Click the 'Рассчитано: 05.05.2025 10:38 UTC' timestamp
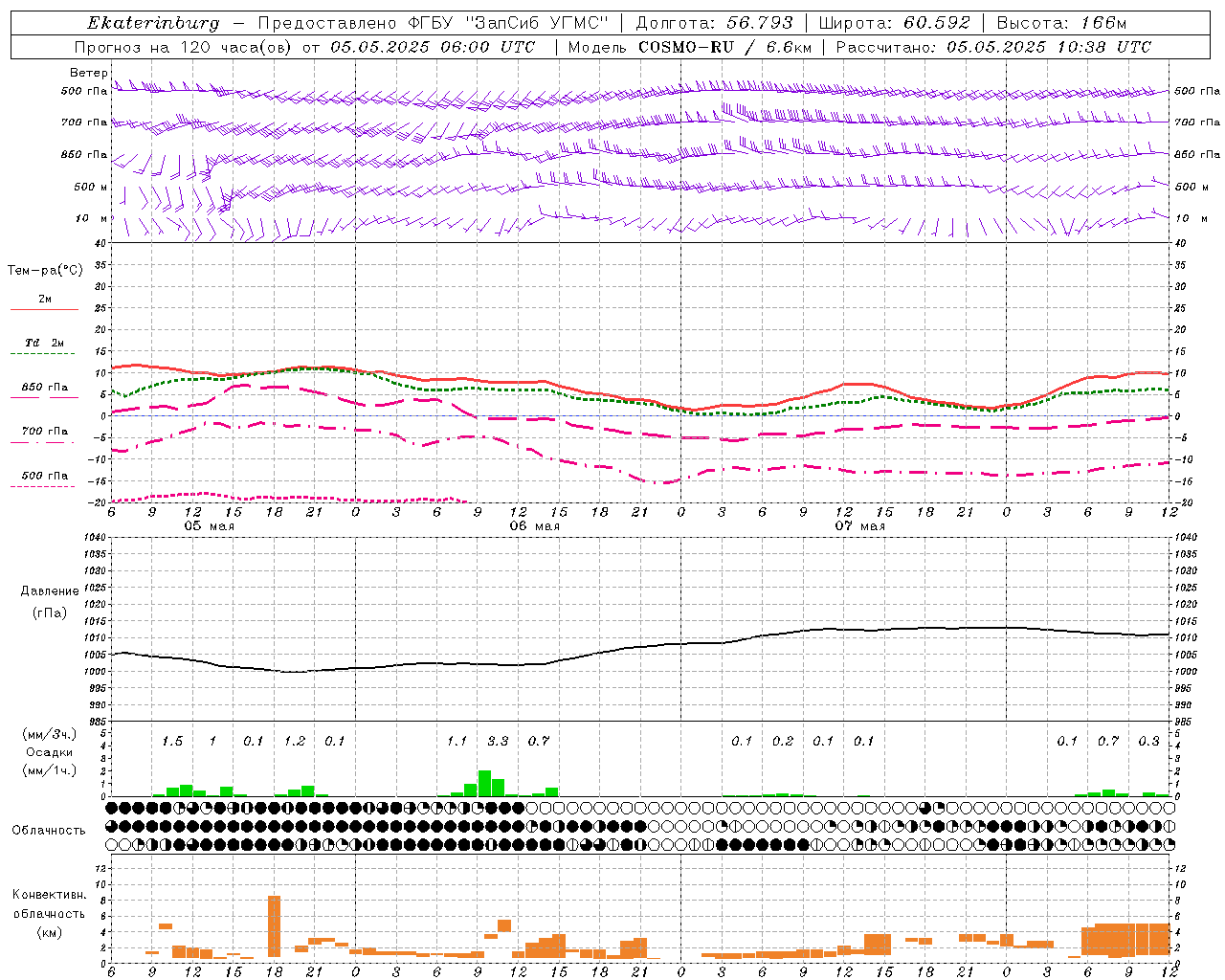 tap(993, 47)
